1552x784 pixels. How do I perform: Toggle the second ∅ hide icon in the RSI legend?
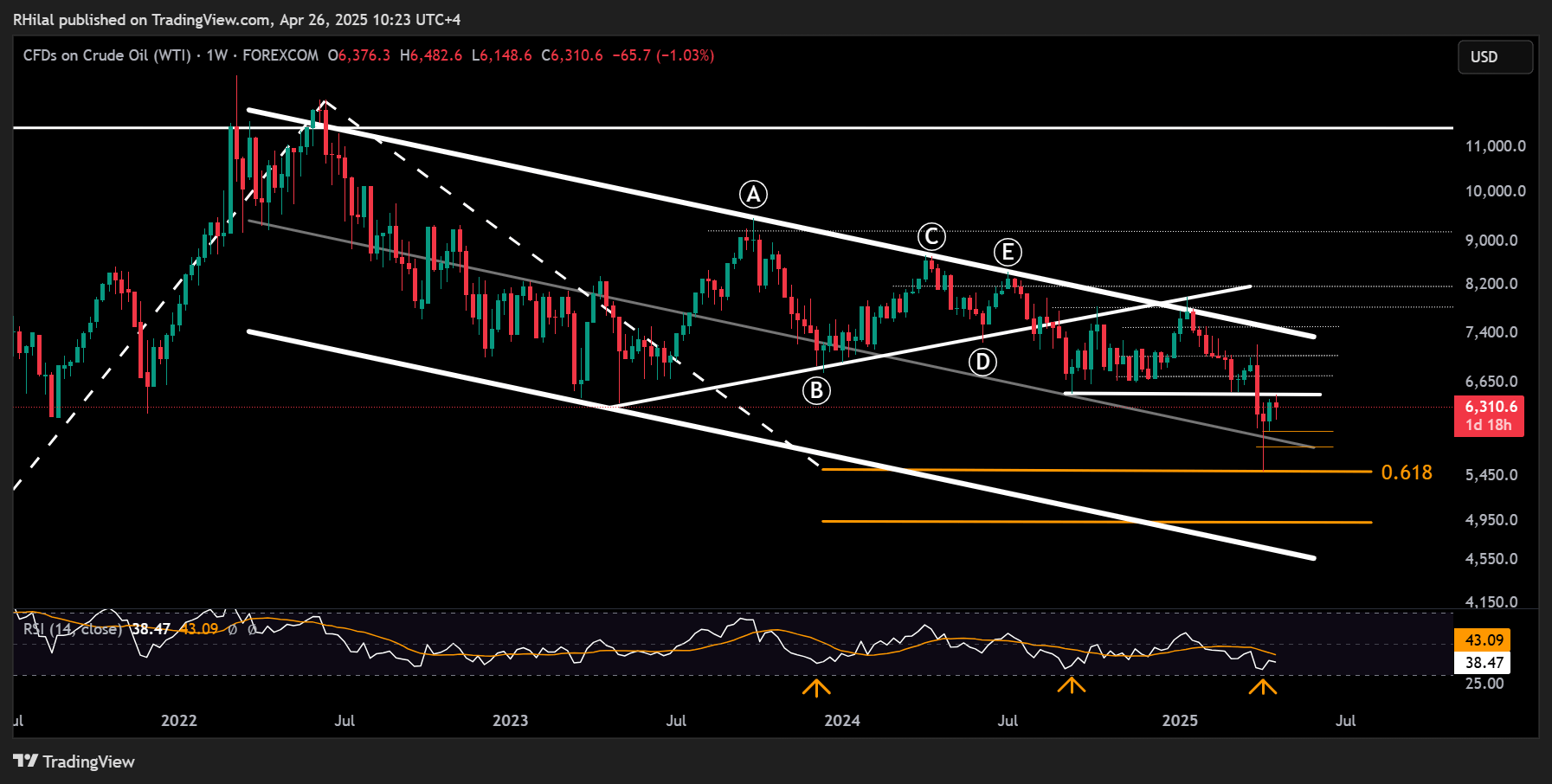point(252,630)
